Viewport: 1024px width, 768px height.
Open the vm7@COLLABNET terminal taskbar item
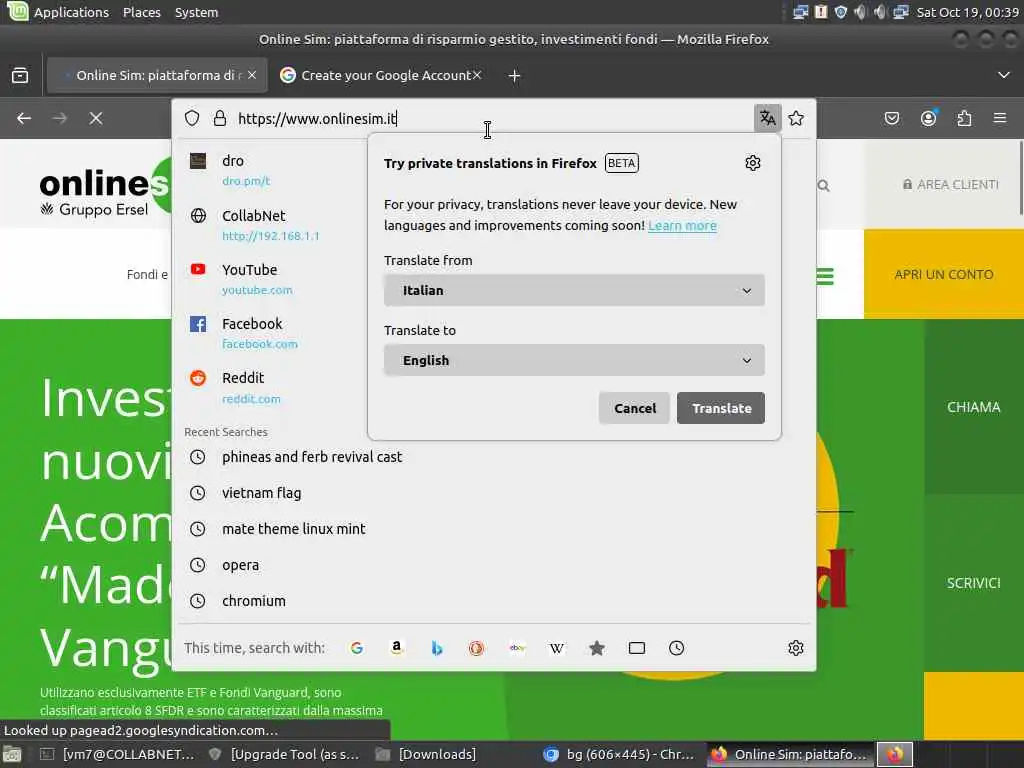point(118,754)
